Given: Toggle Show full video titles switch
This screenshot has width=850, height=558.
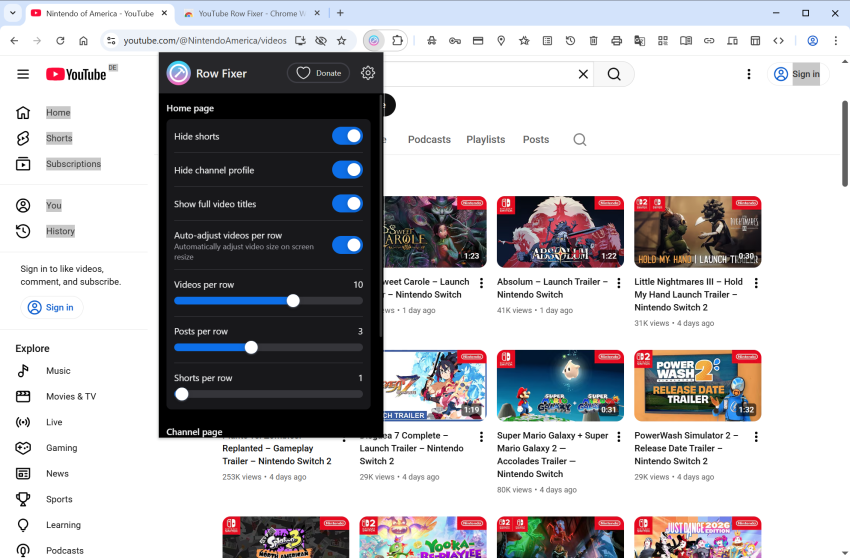Looking at the screenshot, I should point(347,204).
